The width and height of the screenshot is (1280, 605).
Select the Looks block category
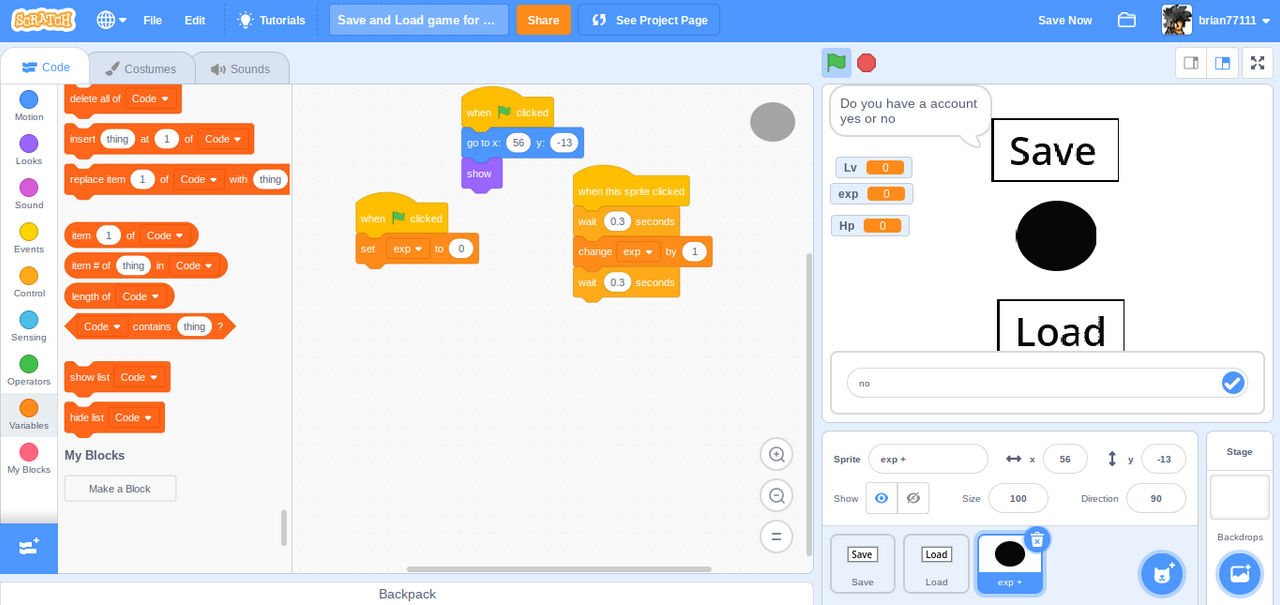coord(29,150)
